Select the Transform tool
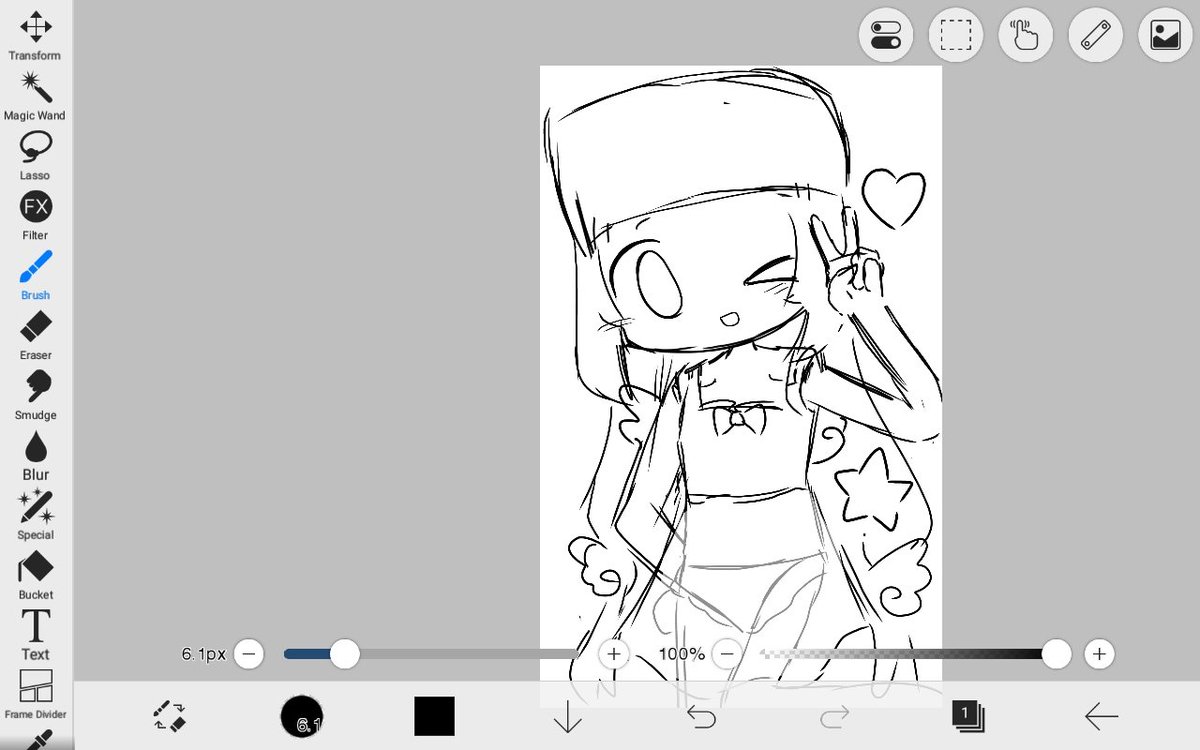The height and width of the screenshot is (750, 1200). 35,36
